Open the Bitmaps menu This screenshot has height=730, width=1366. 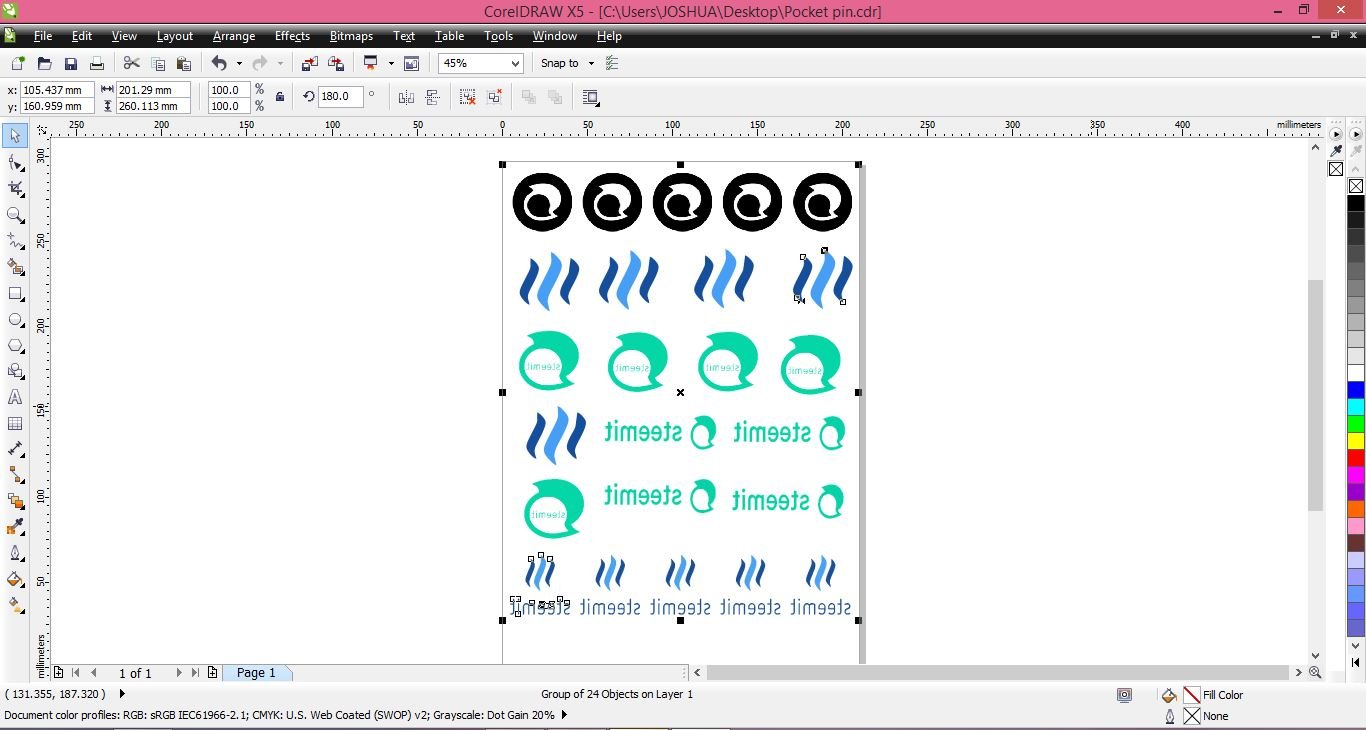point(351,36)
